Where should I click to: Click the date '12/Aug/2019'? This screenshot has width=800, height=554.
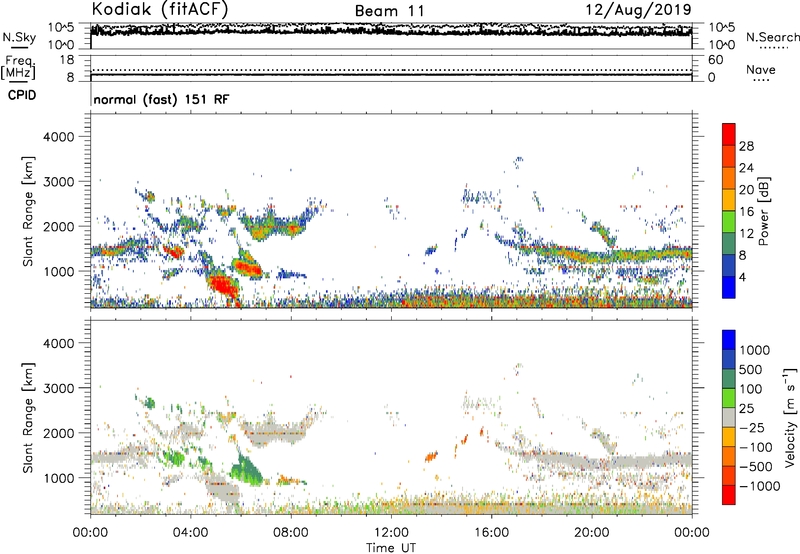(x=638, y=10)
